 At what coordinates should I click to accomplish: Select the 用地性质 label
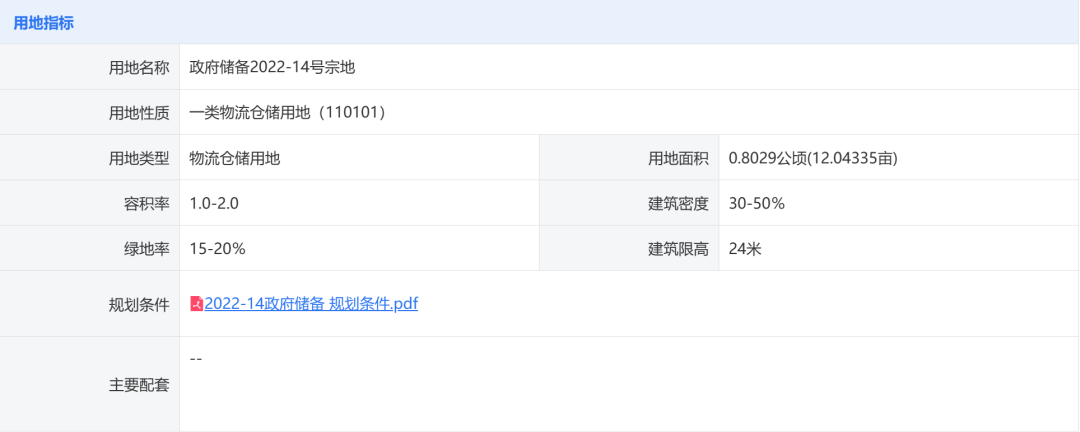pyautogui.click(x=138, y=113)
